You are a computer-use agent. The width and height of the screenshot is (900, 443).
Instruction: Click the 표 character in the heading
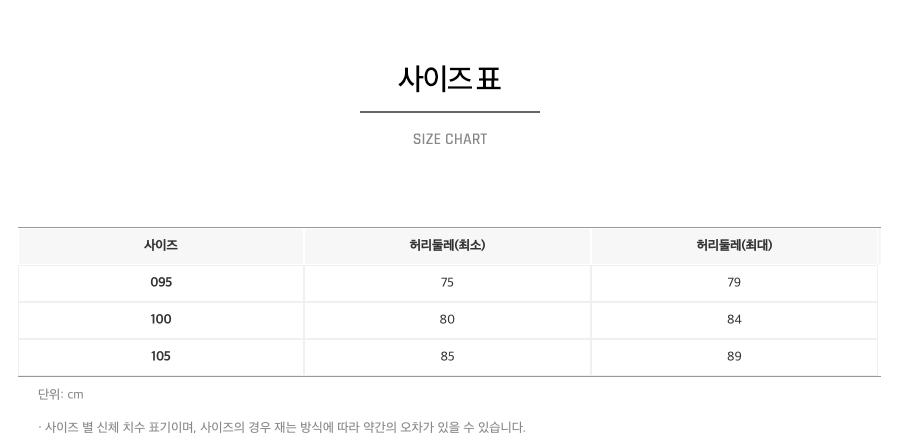point(488,78)
